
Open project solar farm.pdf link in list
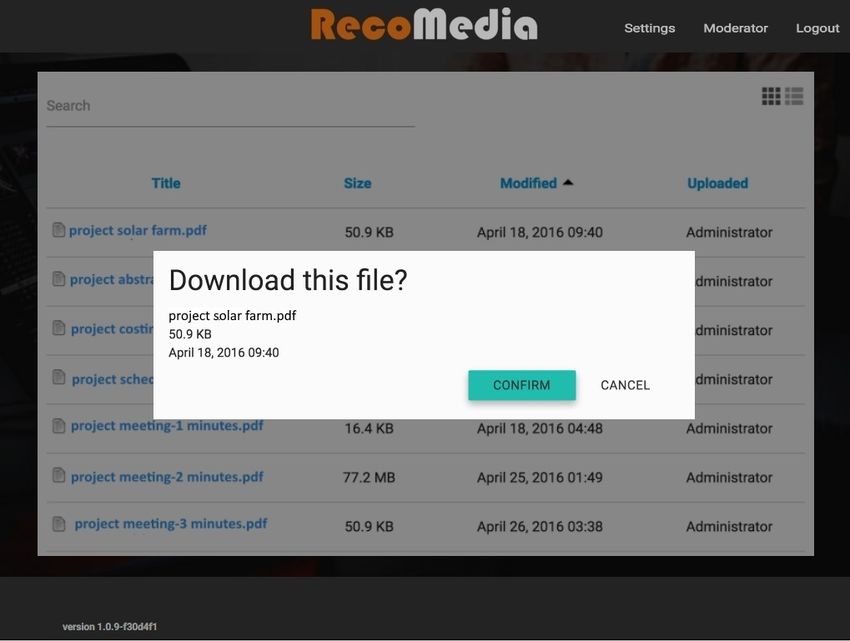point(138,230)
